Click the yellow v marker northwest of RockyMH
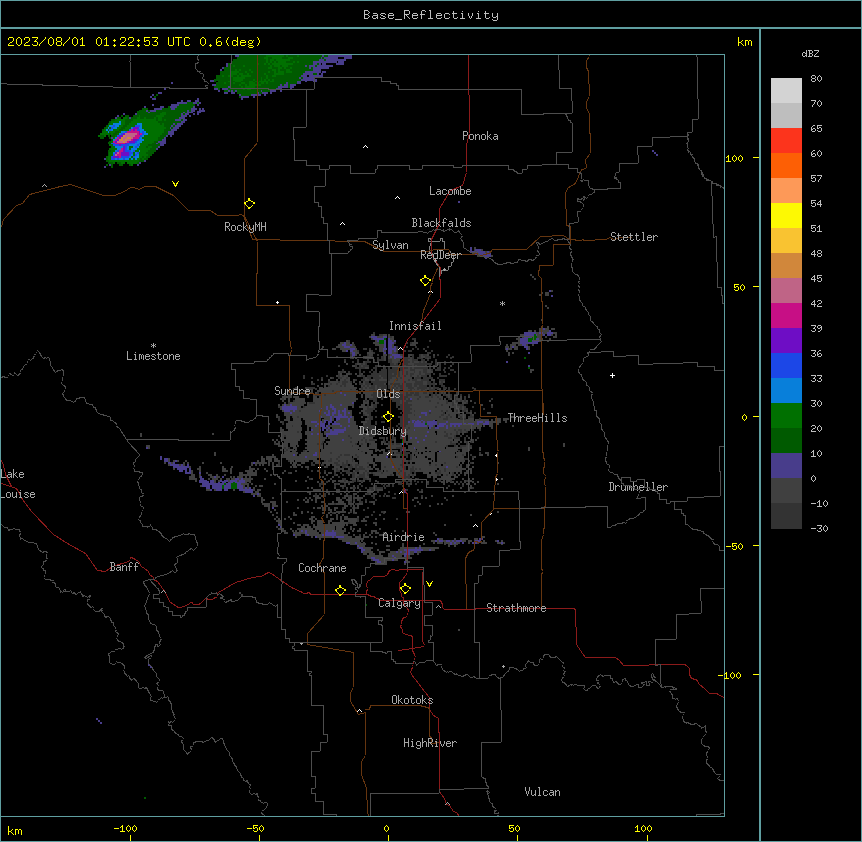 coord(175,184)
